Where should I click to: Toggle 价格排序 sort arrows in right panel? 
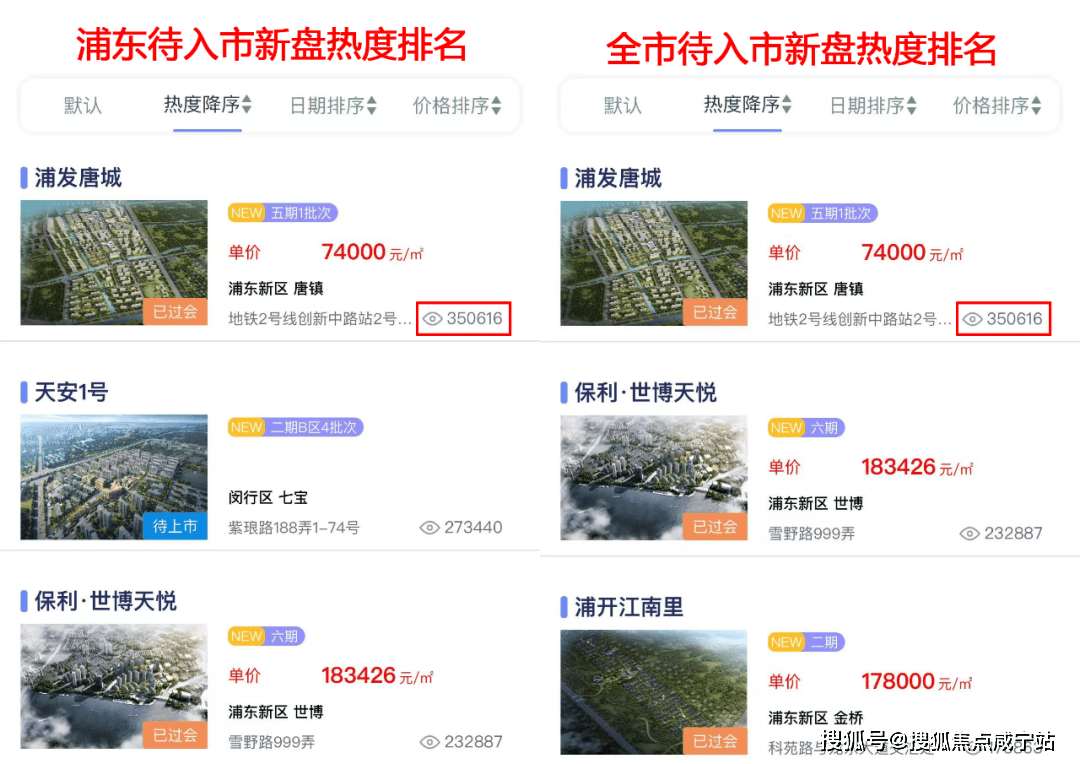1037,105
